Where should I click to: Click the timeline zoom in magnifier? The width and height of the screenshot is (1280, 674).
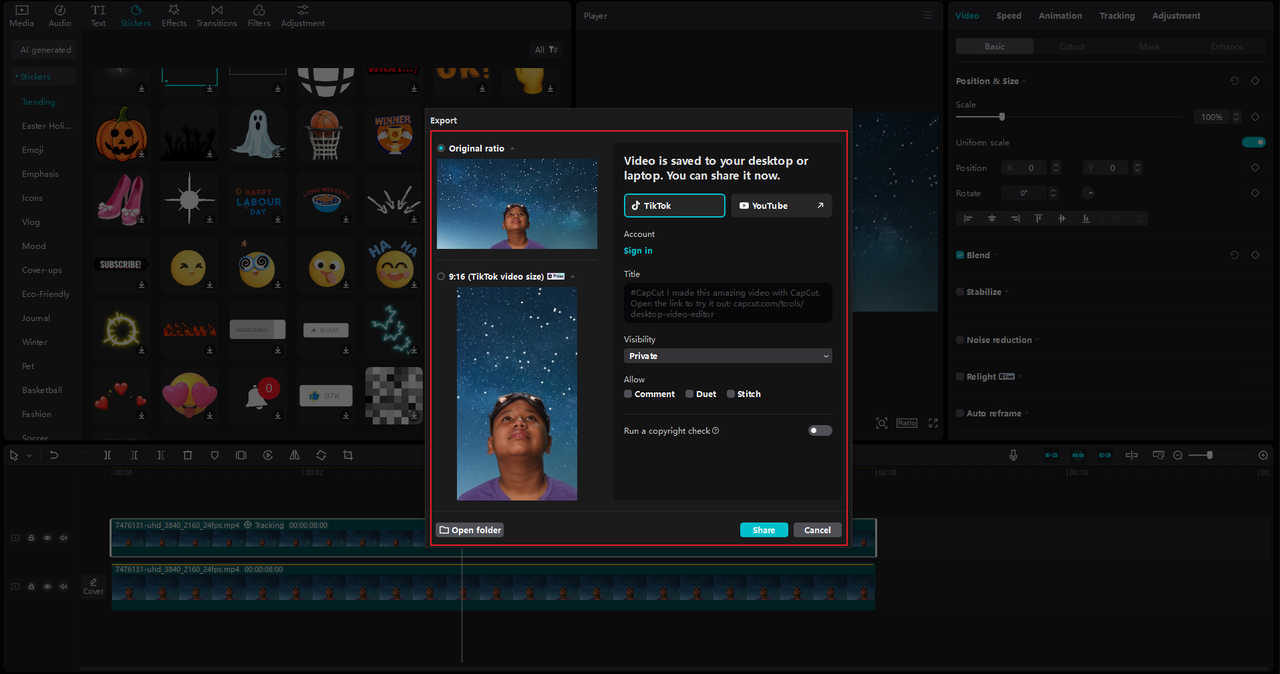point(1263,455)
